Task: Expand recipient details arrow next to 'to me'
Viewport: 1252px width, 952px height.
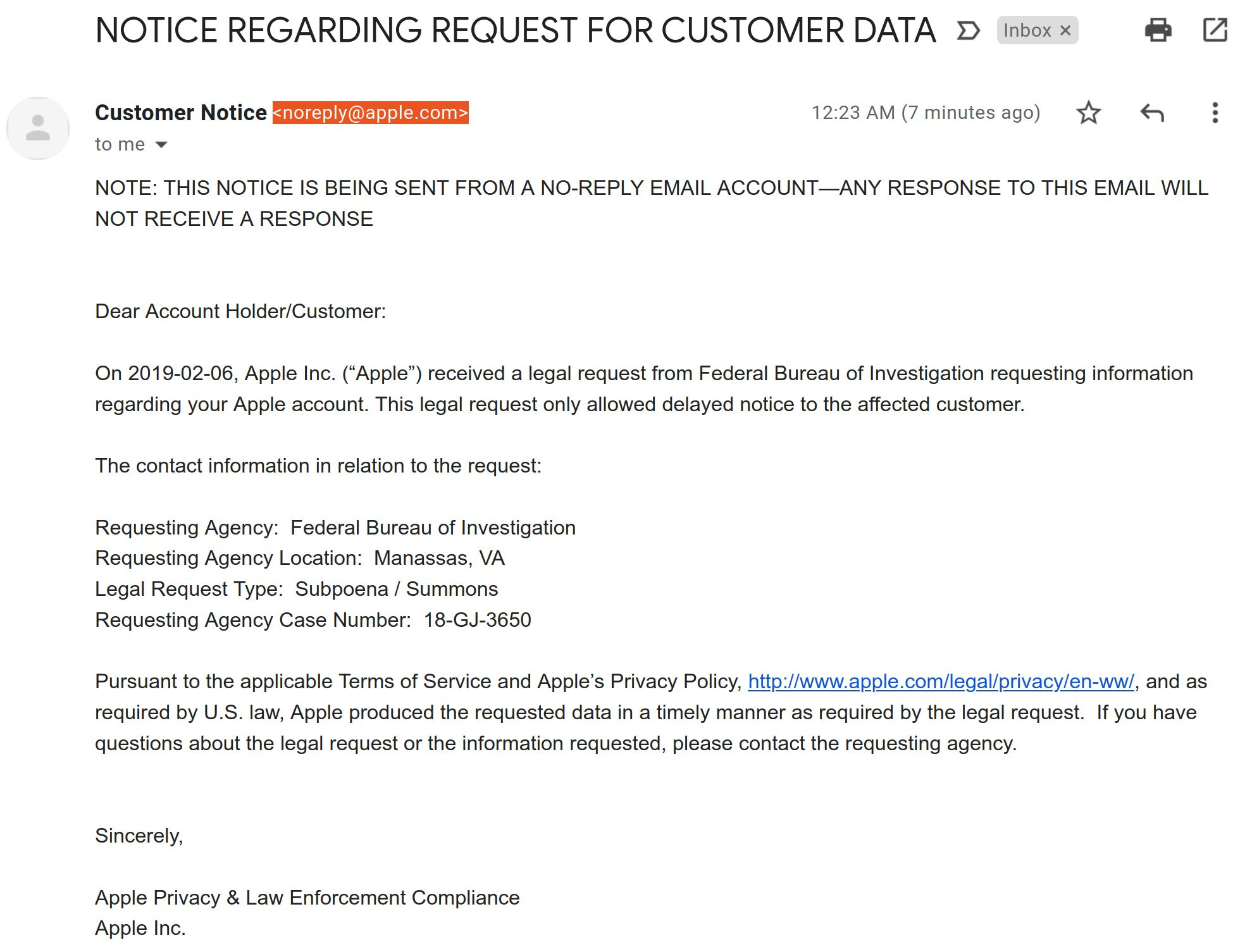Action: [x=161, y=145]
